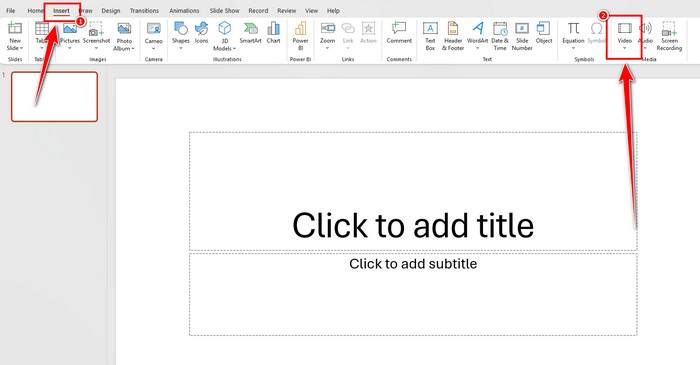Image resolution: width=700 pixels, height=365 pixels.
Task: Expand the 3D Models dropdown arrow
Action: pyautogui.click(x=234, y=49)
